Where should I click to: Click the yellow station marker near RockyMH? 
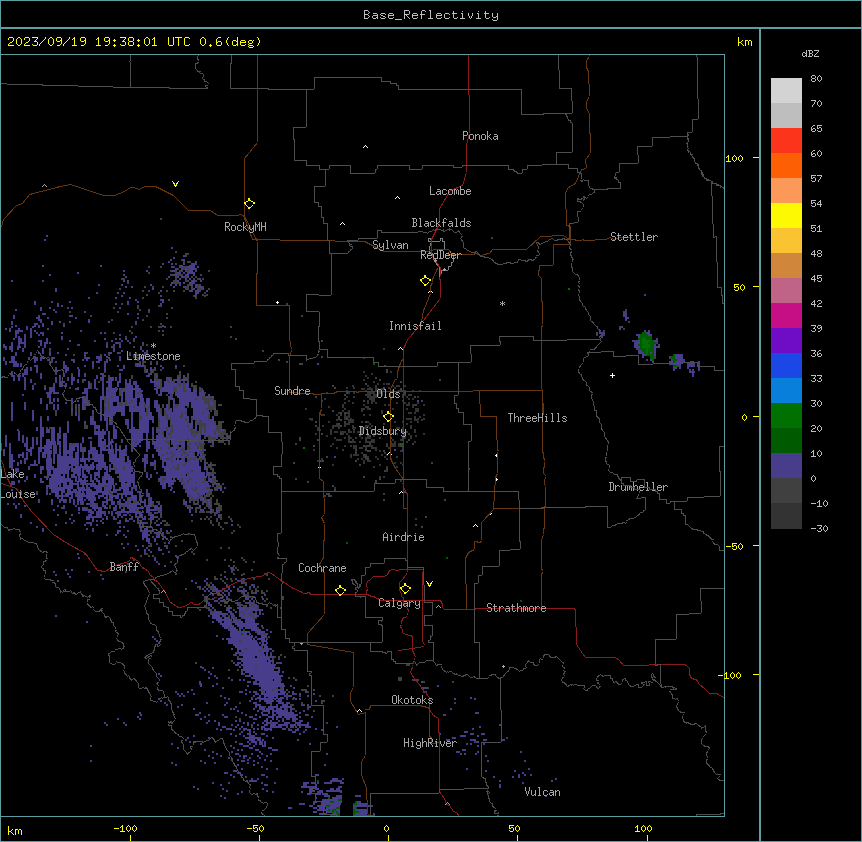pos(250,204)
